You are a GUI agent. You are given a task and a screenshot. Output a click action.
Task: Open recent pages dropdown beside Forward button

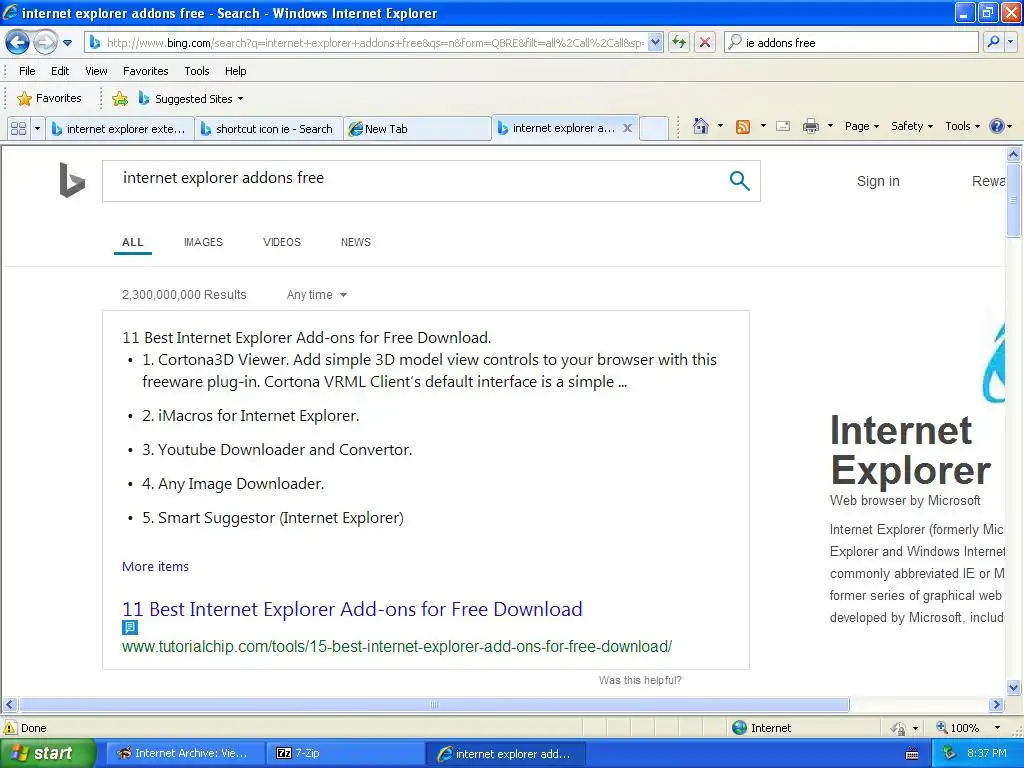67,43
